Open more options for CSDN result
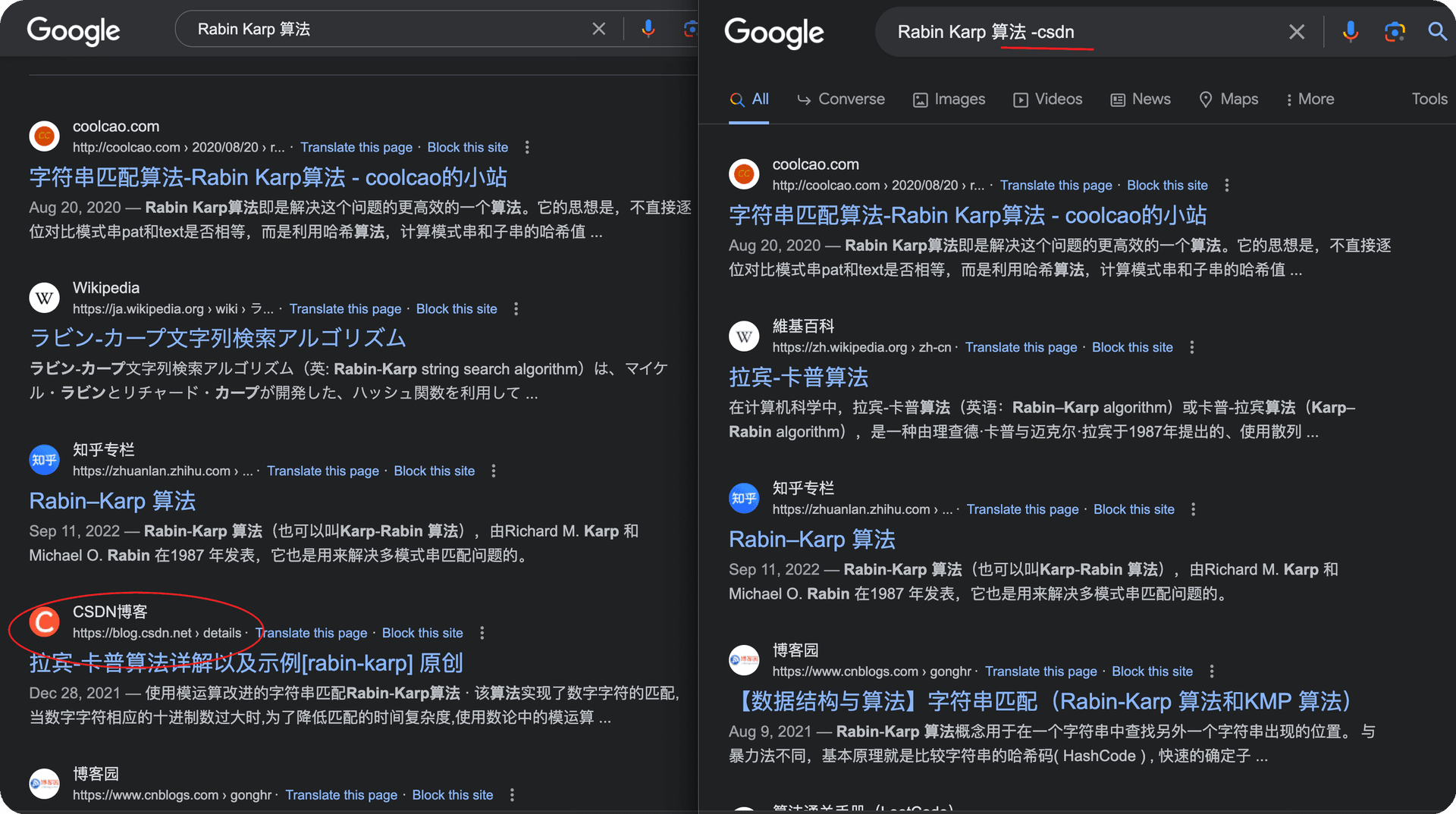 (482, 633)
